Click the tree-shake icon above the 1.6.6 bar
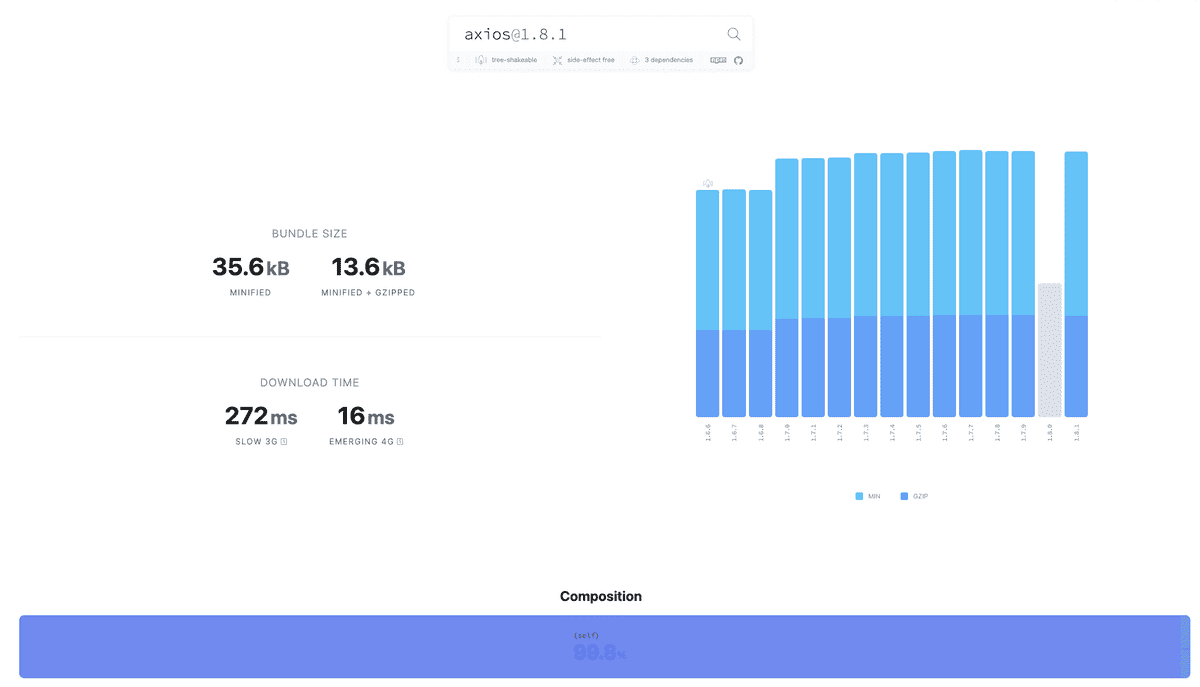Screen dimensions: 1200x687 708,183
